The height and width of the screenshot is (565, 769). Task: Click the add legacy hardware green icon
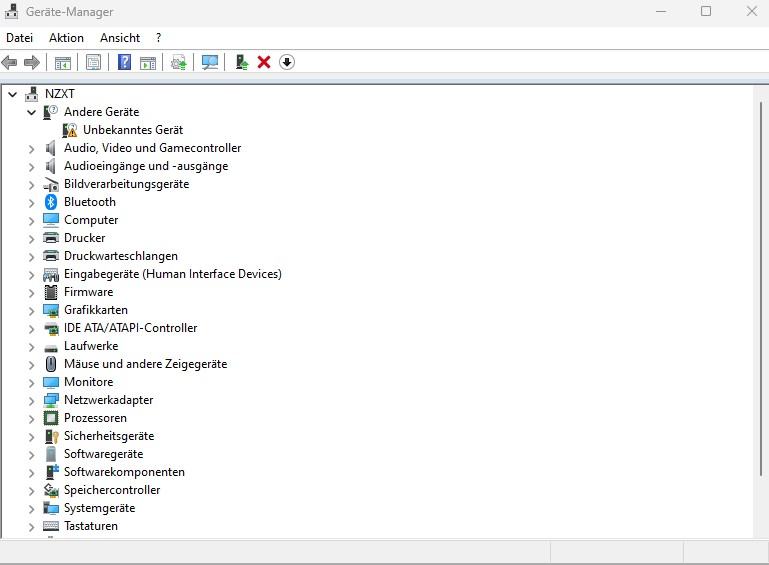click(242, 62)
